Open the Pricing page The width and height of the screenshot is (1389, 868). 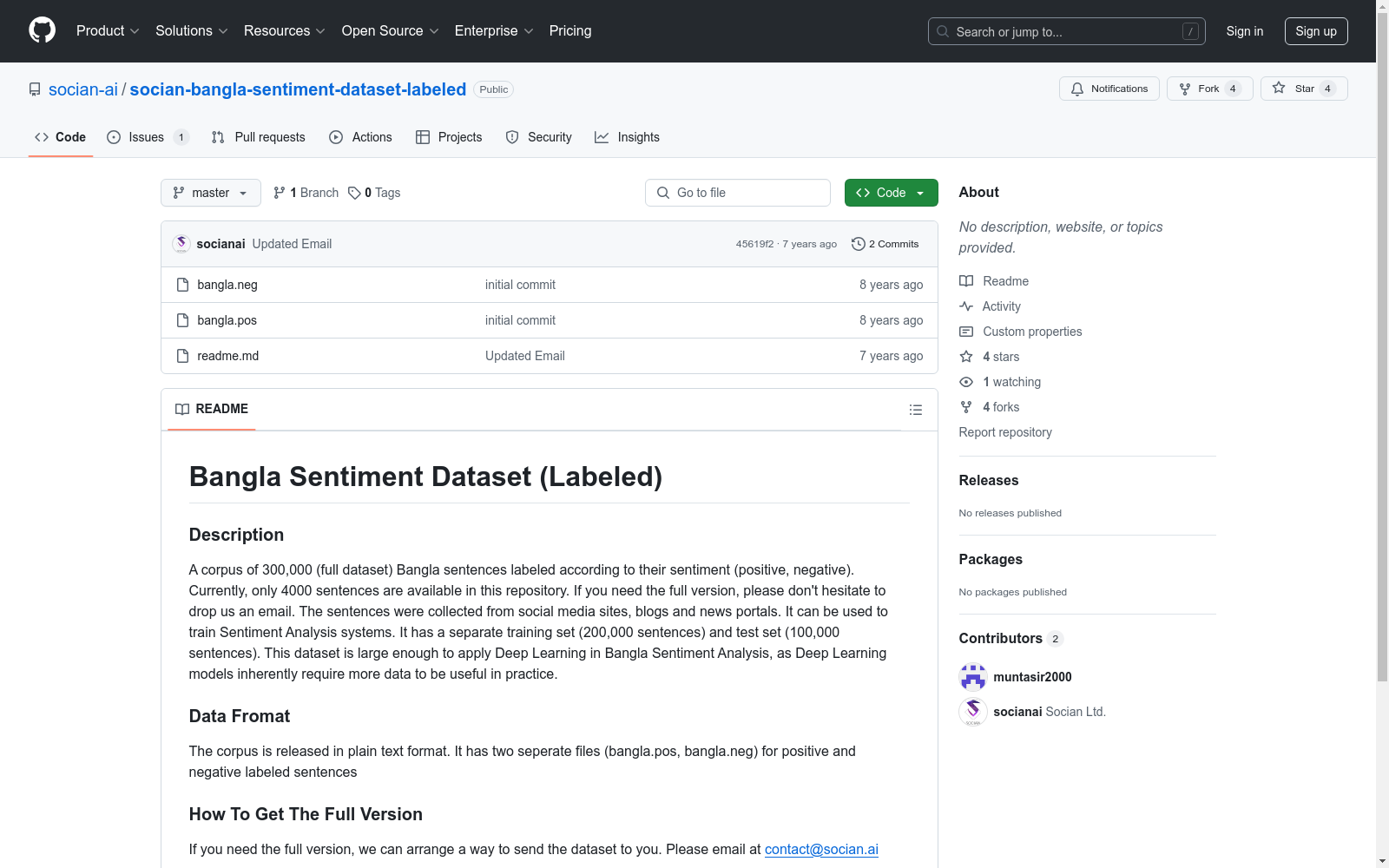[x=570, y=30]
